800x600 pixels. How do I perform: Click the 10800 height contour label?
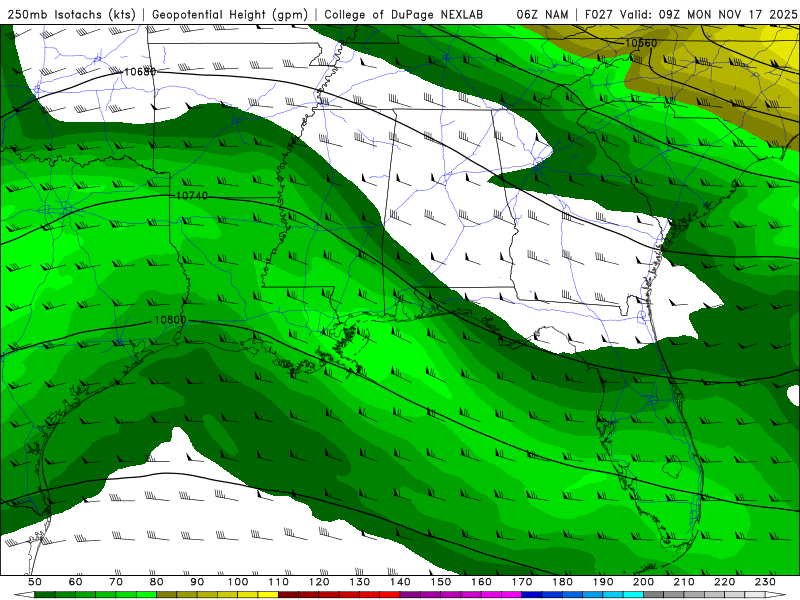[170, 320]
